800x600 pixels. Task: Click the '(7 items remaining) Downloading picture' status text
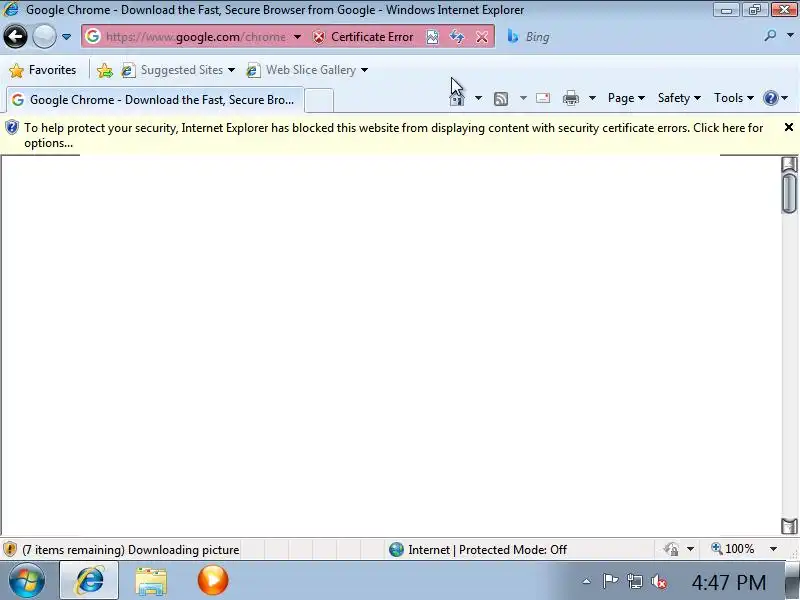(131, 550)
